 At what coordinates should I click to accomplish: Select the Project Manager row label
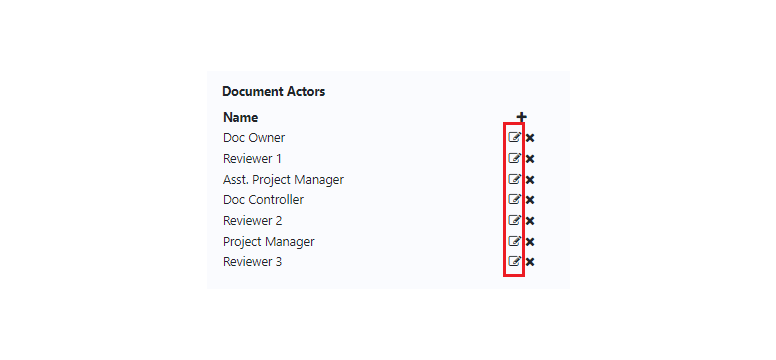[x=269, y=241]
